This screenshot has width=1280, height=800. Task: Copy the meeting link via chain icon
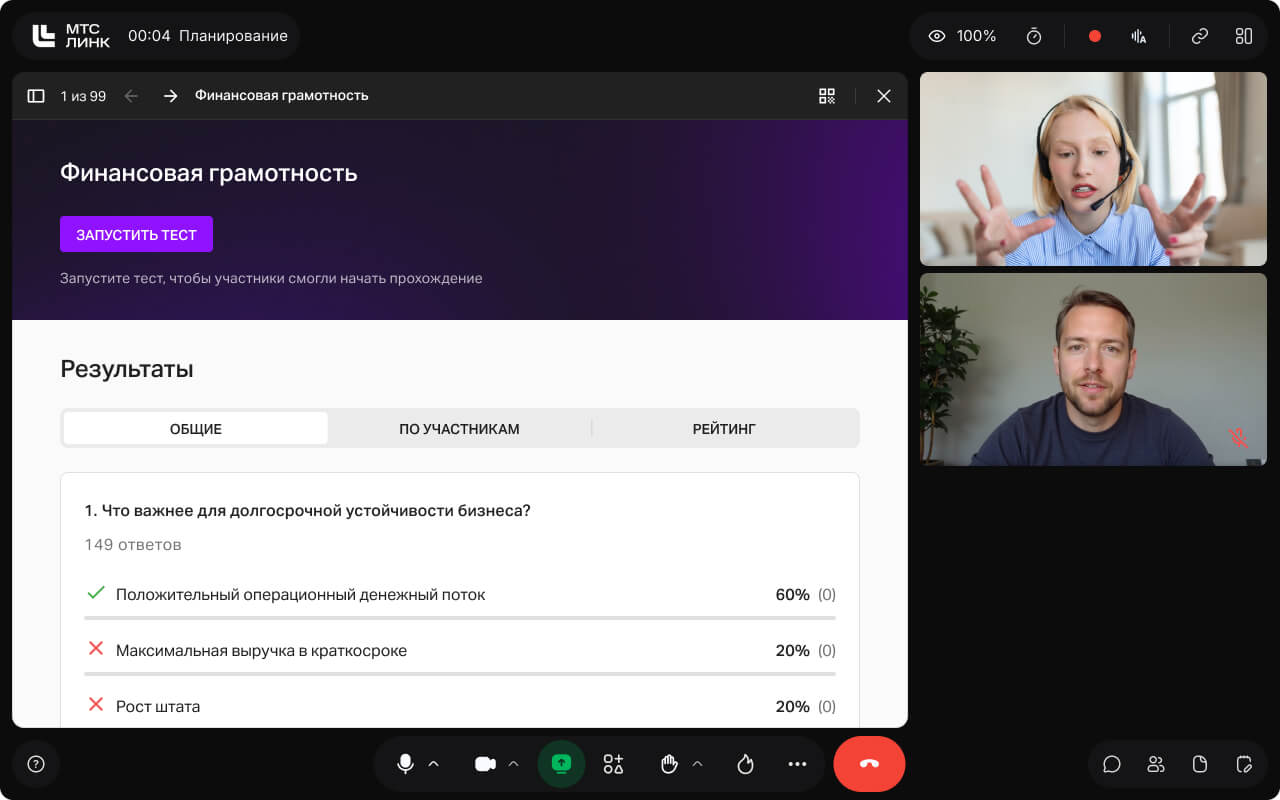(x=1199, y=36)
